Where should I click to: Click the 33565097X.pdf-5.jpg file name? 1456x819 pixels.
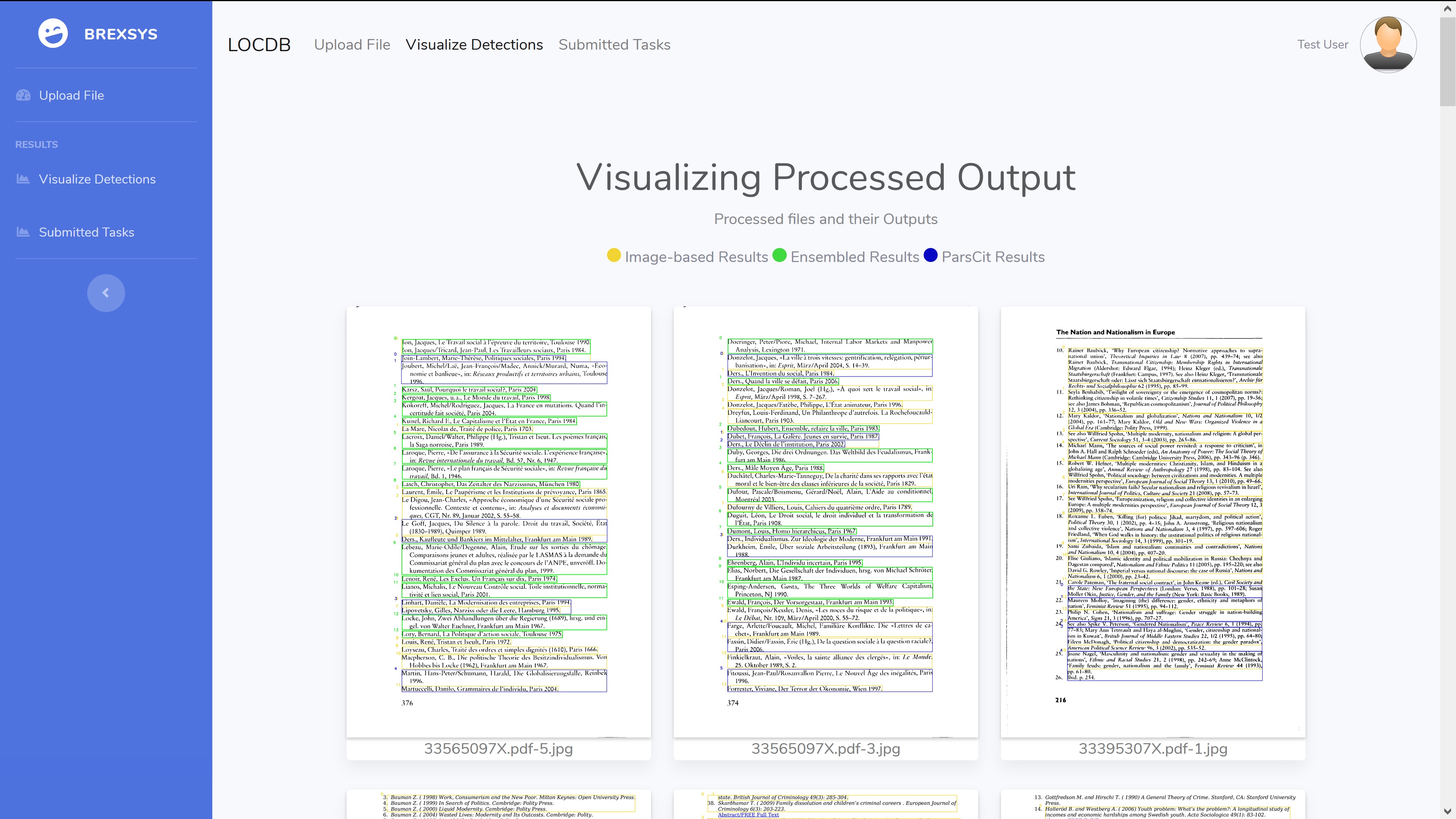pyautogui.click(x=499, y=749)
